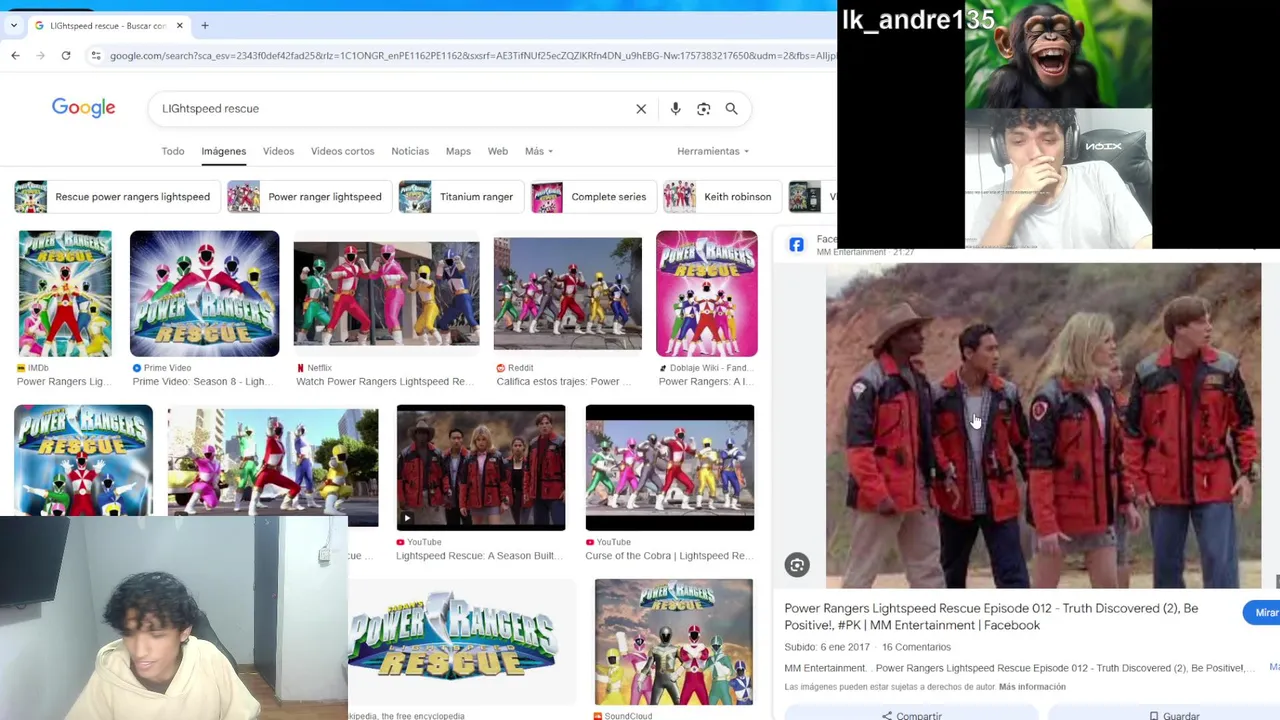This screenshot has width=1280, height=720.
Task: Clear the search box with X icon
Action: coord(641,109)
